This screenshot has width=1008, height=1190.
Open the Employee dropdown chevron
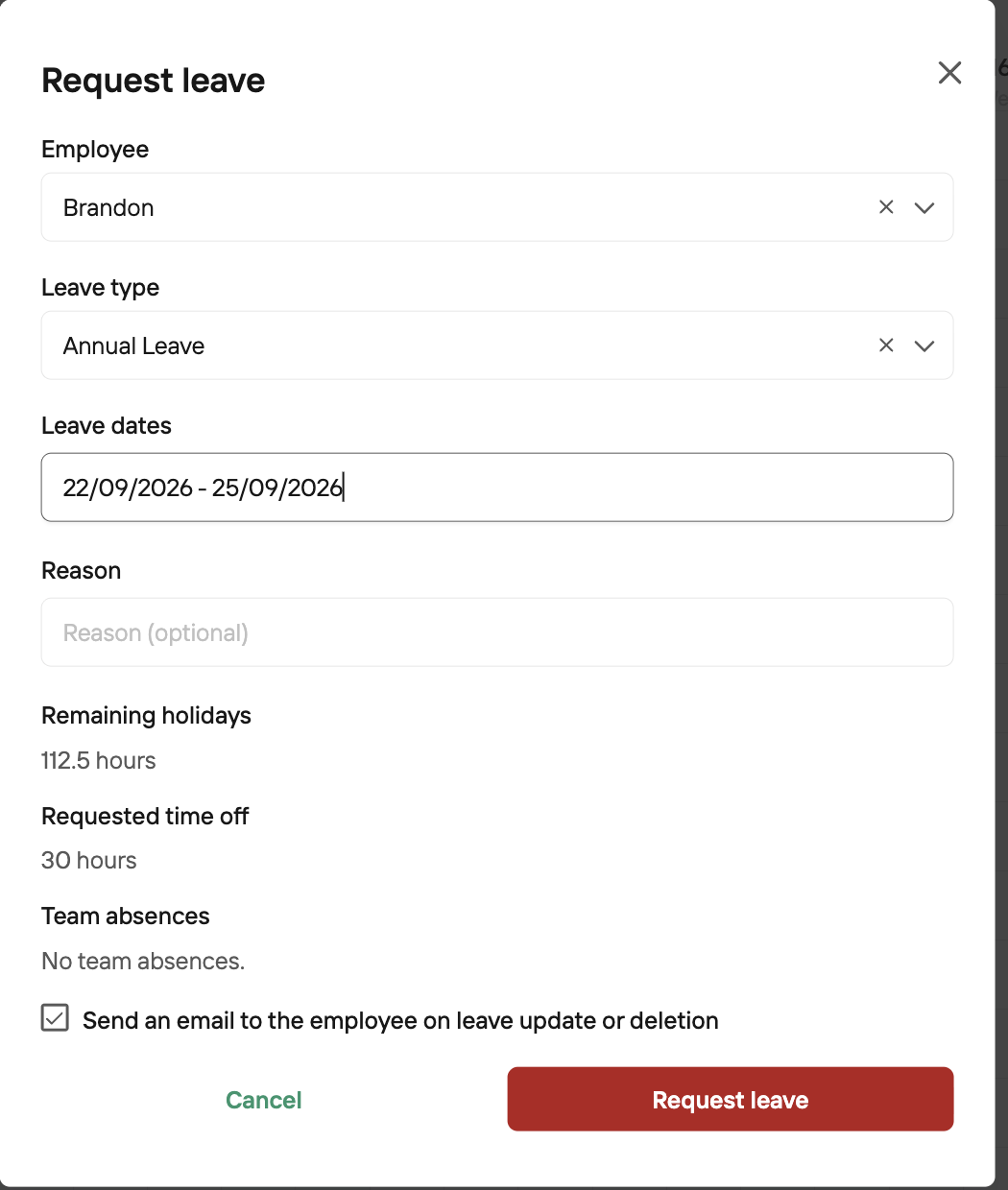pos(924,208)
